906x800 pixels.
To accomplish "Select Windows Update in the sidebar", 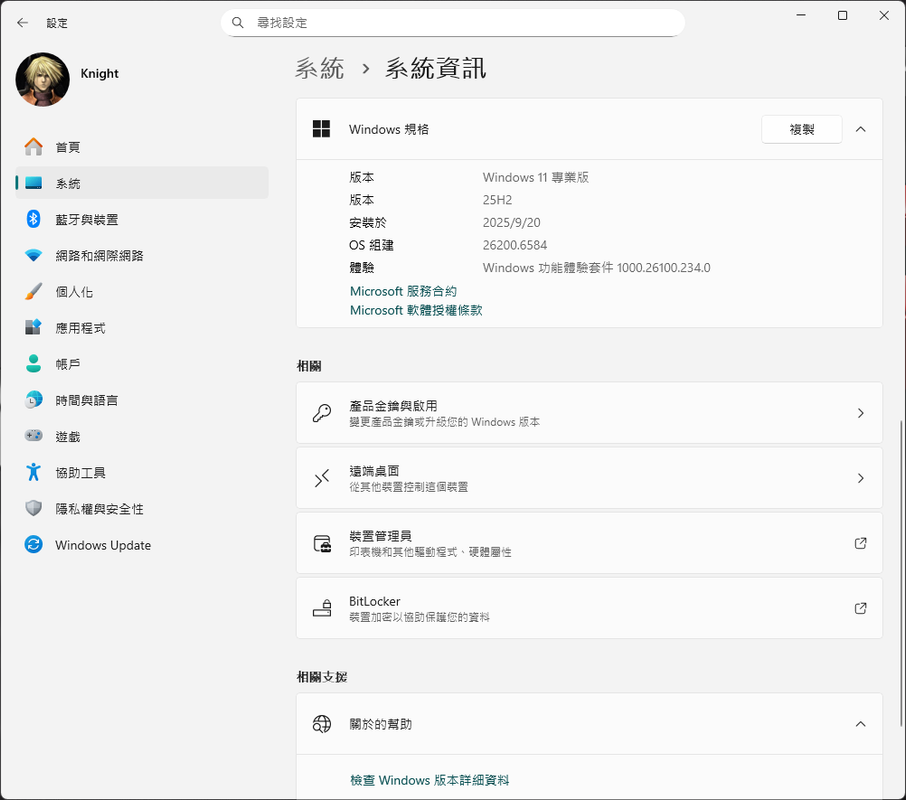I will 142,544.
